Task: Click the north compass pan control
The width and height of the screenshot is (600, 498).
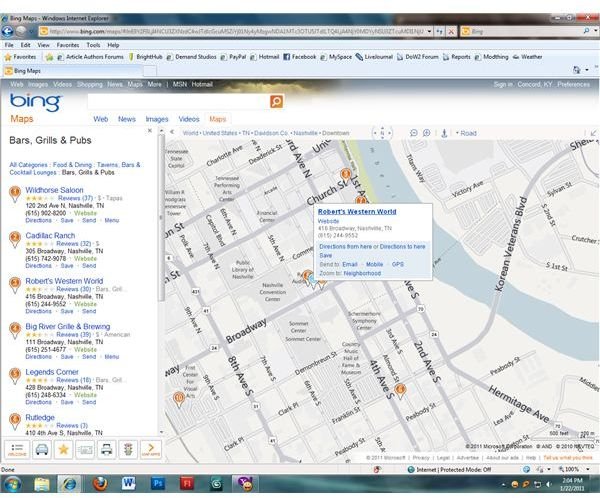Action: (x=382, y=133)
